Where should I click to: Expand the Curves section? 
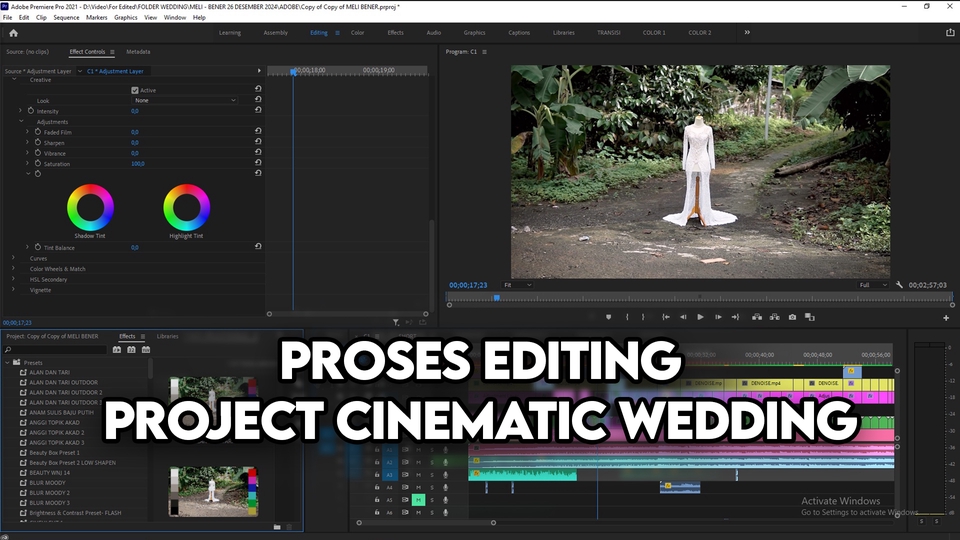coord(13,258)
